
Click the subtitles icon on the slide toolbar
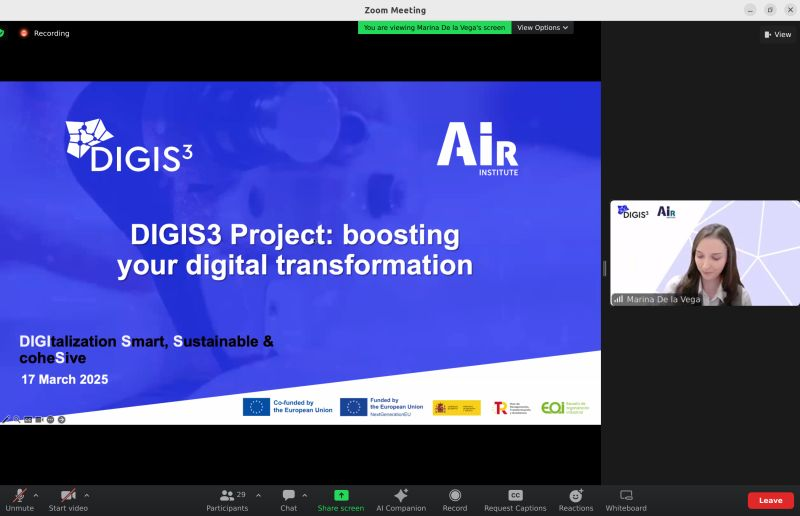point(28,420)
